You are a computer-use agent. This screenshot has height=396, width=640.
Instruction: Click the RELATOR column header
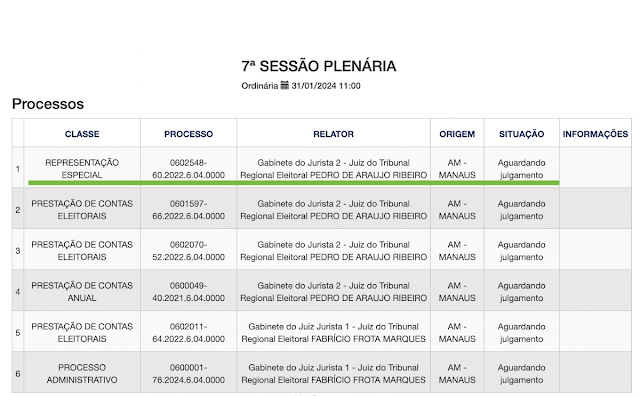333,134
